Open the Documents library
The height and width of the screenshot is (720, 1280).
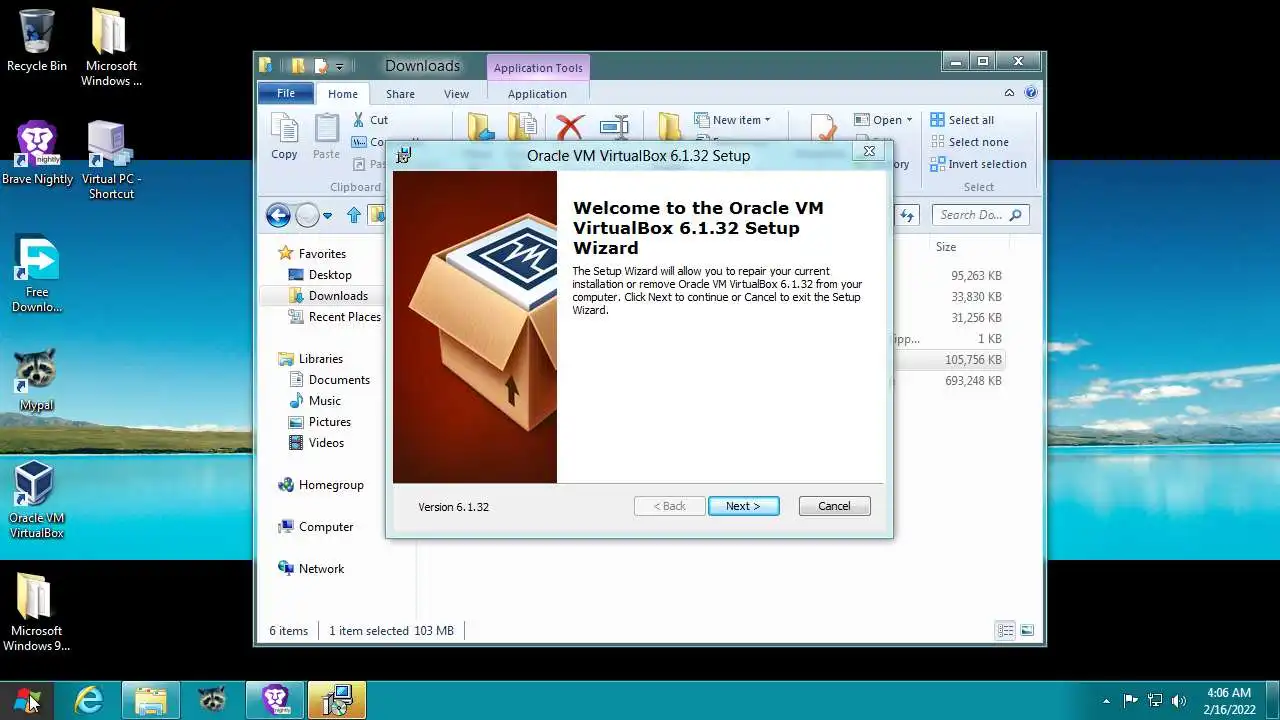329,380
